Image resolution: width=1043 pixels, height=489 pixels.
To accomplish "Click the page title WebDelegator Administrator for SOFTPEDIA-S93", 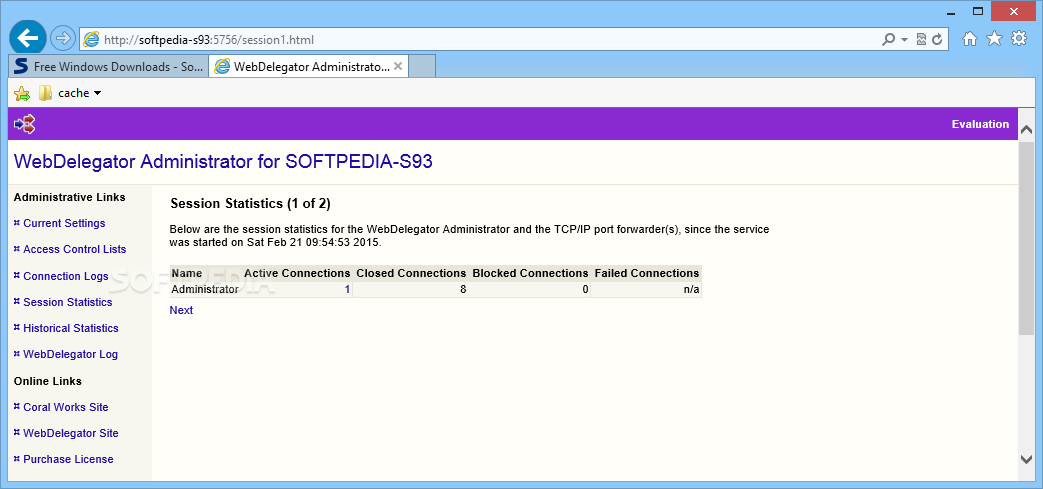I will pyautogui.click(x=223, y=162).
